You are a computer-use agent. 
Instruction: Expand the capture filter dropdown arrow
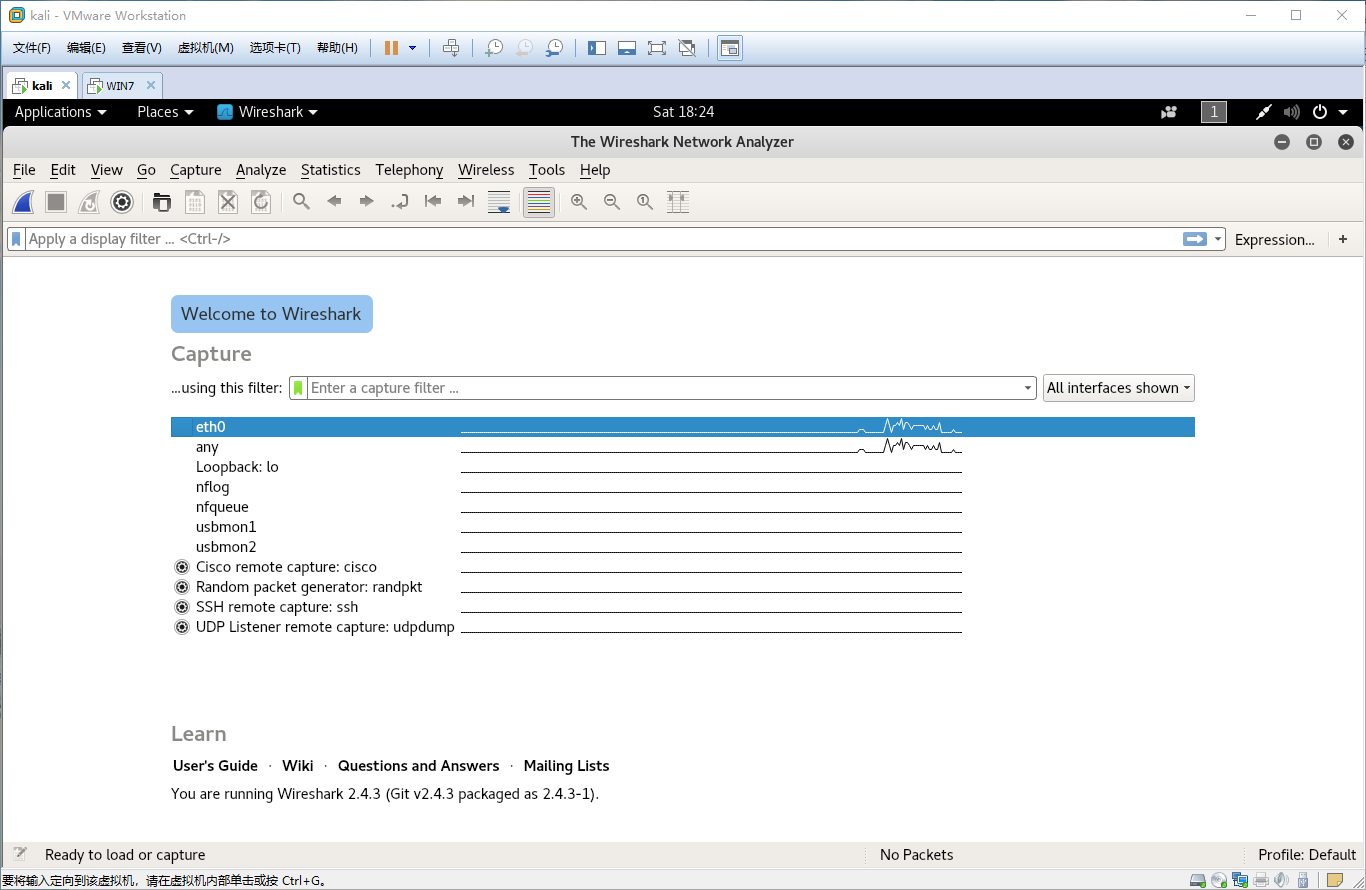click(x=1028, y=388)
